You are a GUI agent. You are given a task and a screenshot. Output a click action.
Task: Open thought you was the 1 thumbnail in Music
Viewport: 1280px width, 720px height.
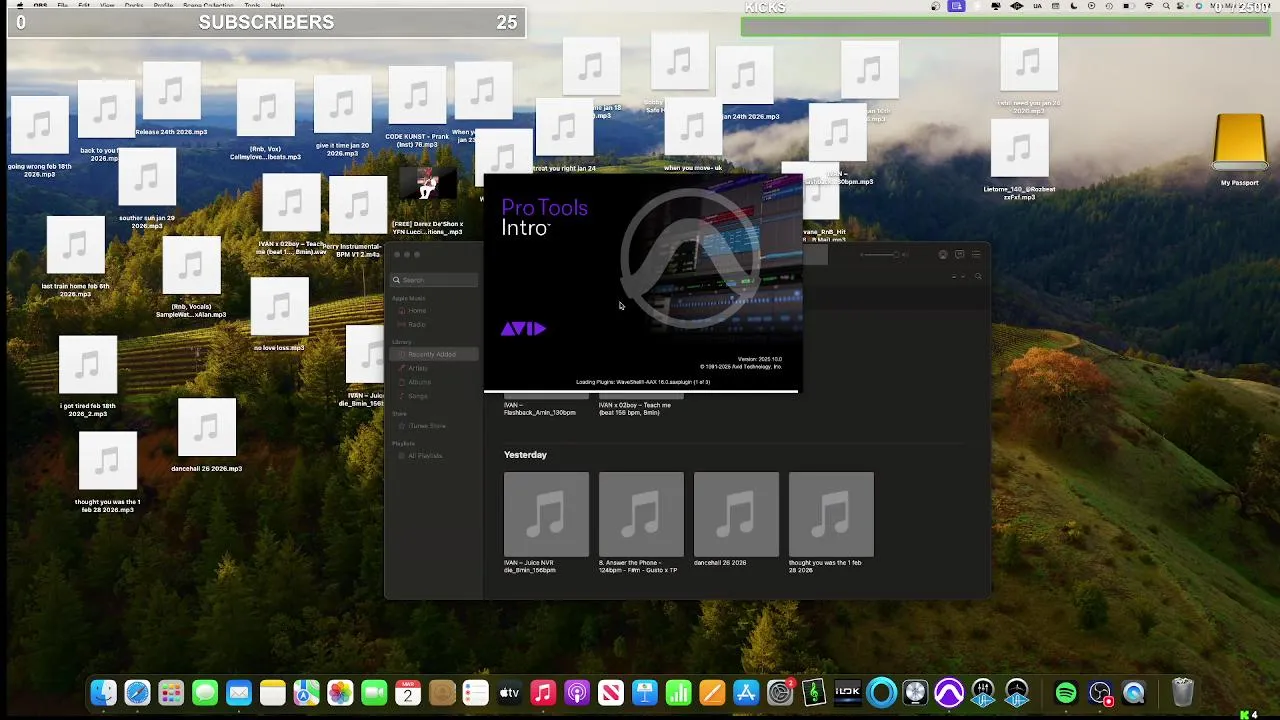(831, 514)
